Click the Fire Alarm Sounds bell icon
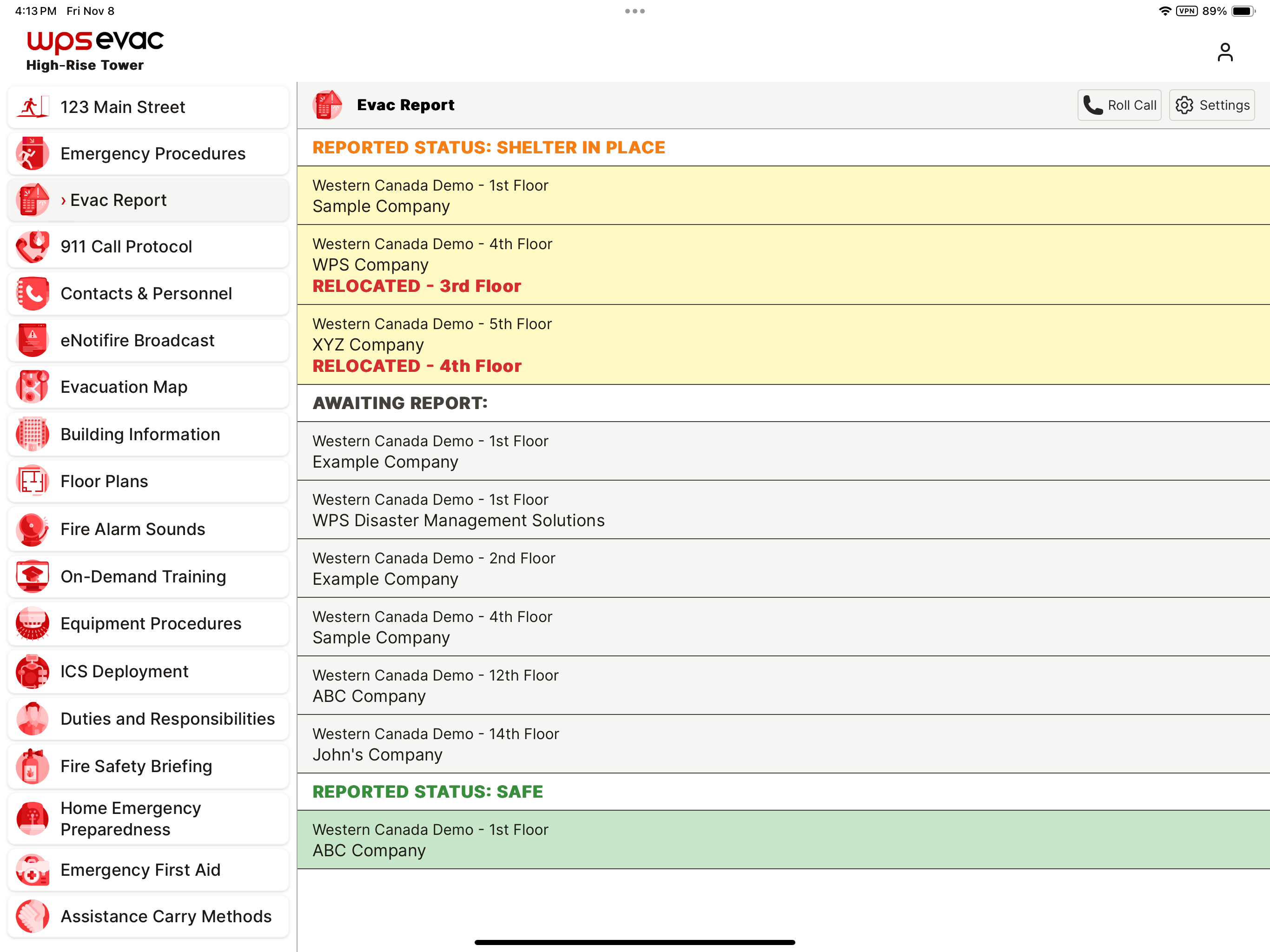Viewport: 1270px width, 952px height. pyautogui.click(x=33, y=529)
